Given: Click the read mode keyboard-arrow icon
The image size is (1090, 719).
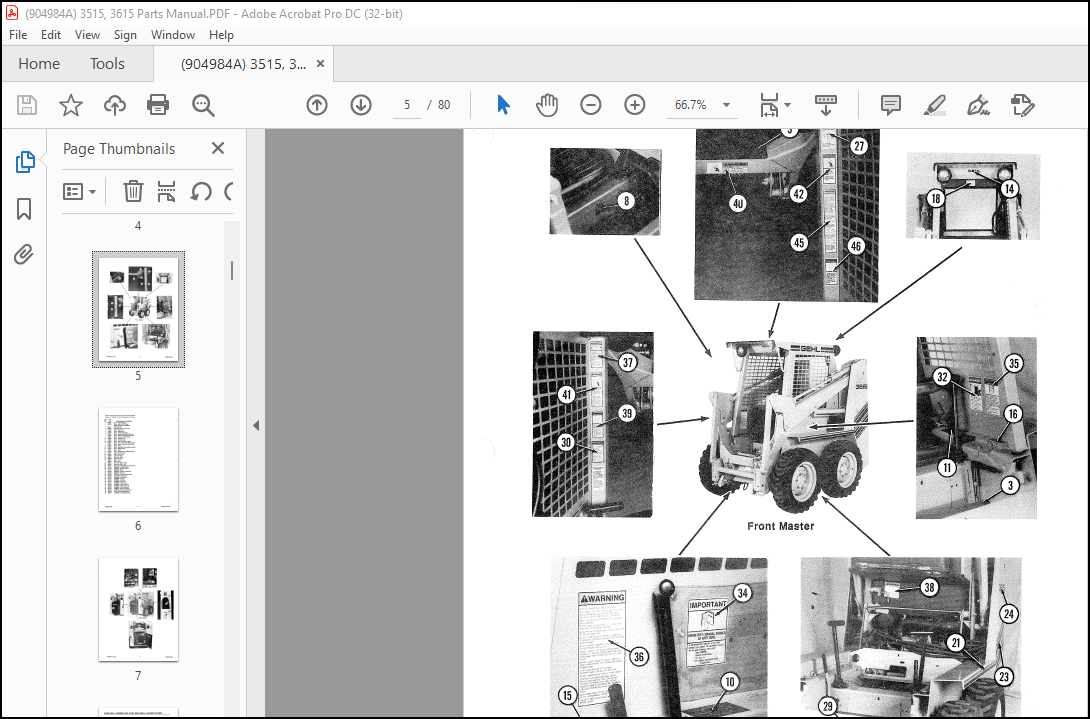Looking at the screenshot, I should tap(825, 105).
